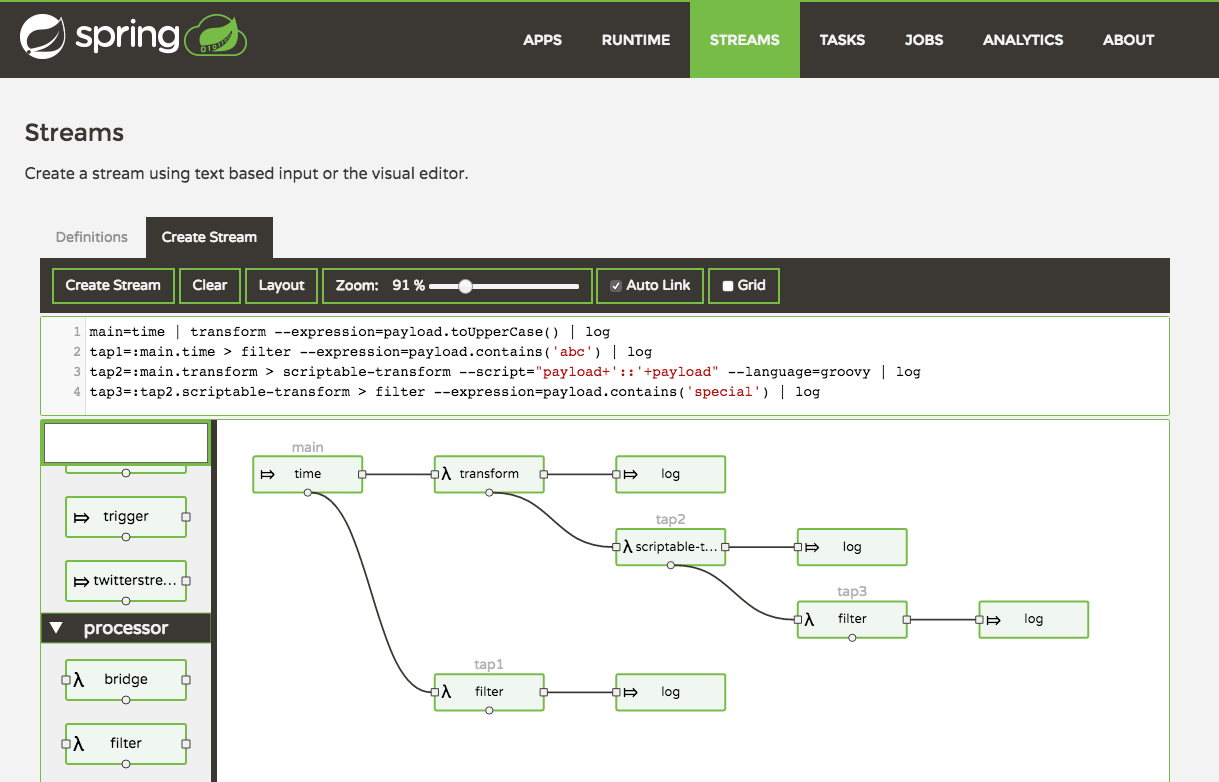Select the scriptable-transform node
This screenshot has height=782, width=1219.
coord(671,547)
